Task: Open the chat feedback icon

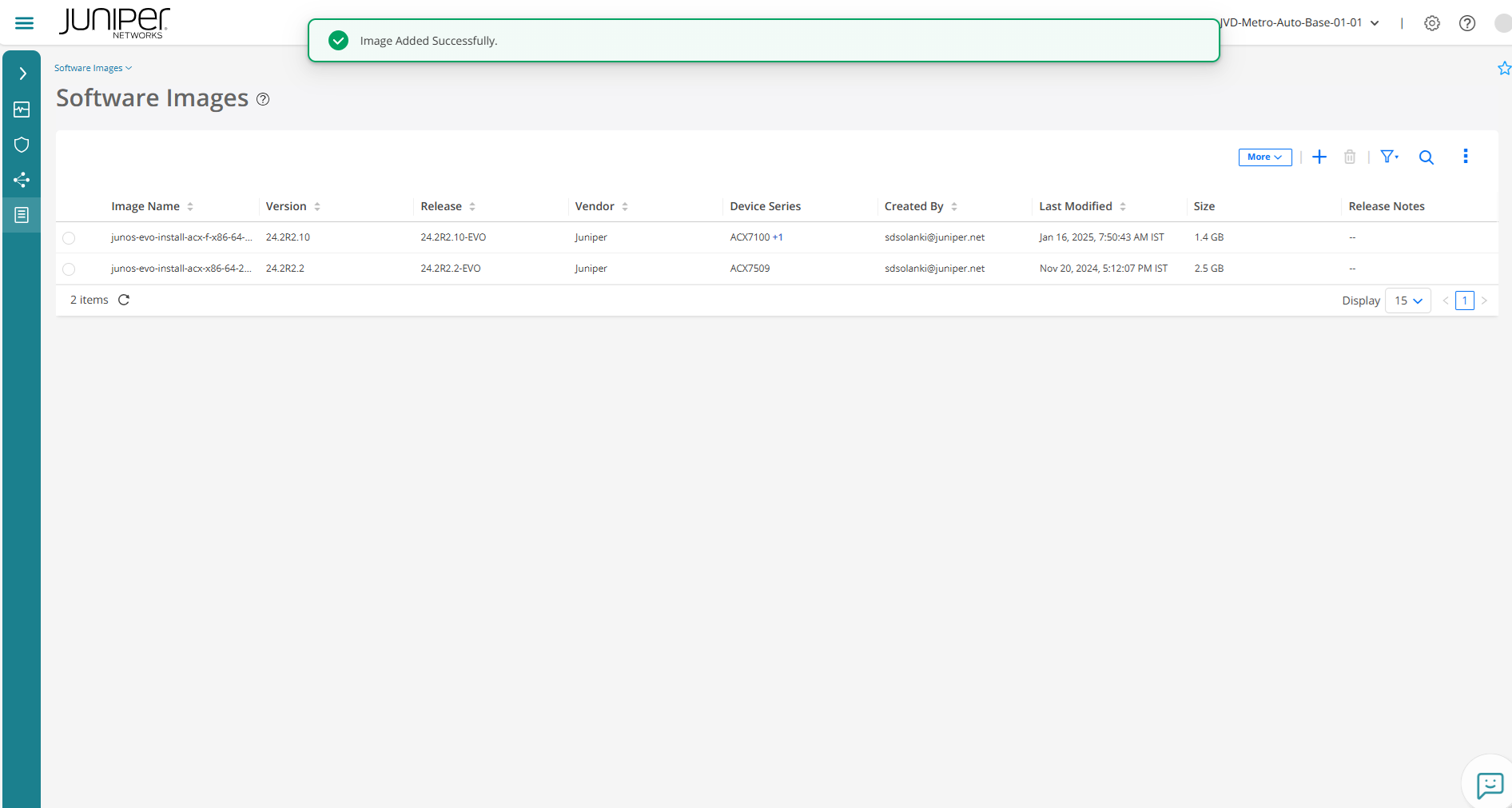Action: pyautogui.click(x=1490, y=786)
